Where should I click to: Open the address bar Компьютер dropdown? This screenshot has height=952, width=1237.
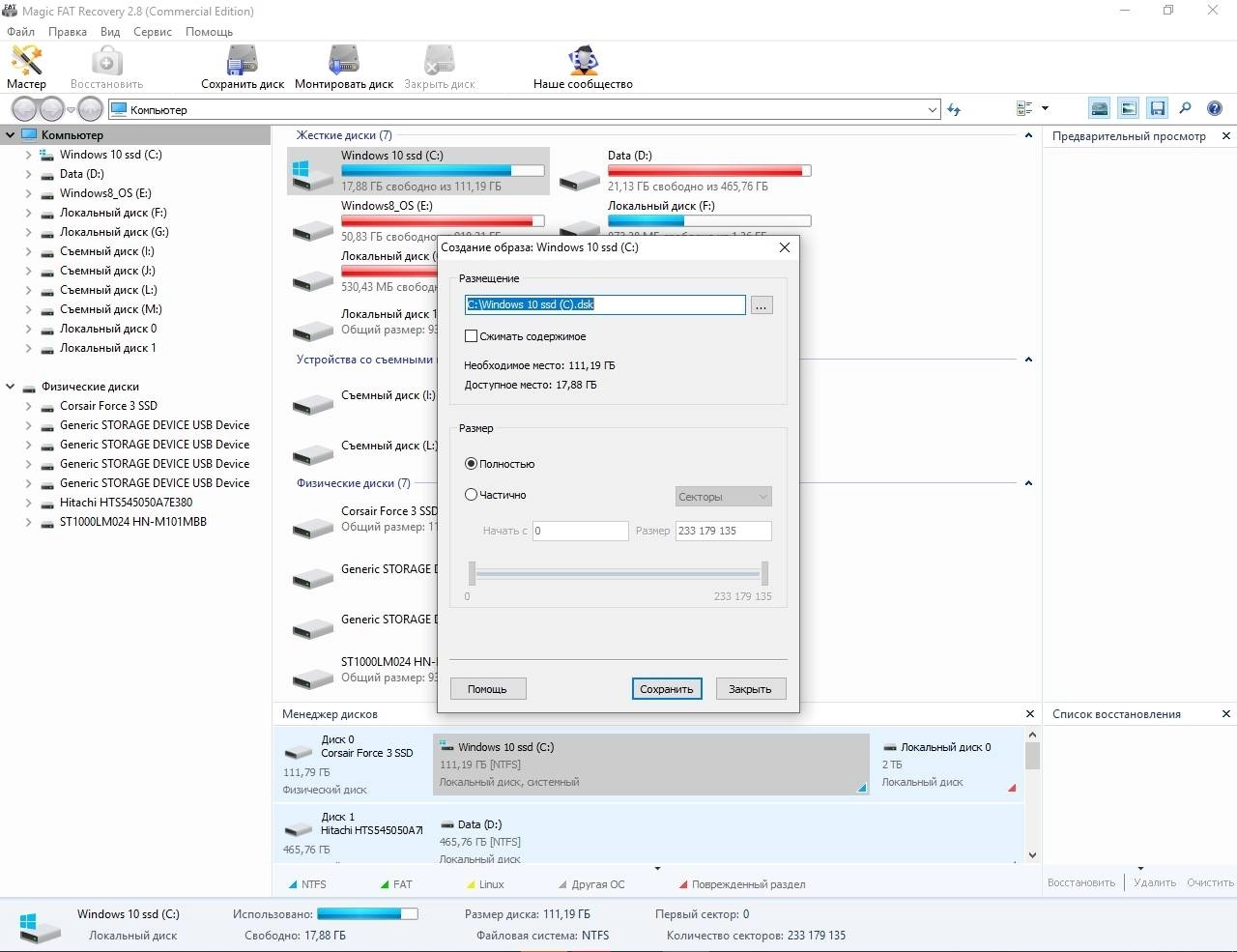[x=933, y=110]
